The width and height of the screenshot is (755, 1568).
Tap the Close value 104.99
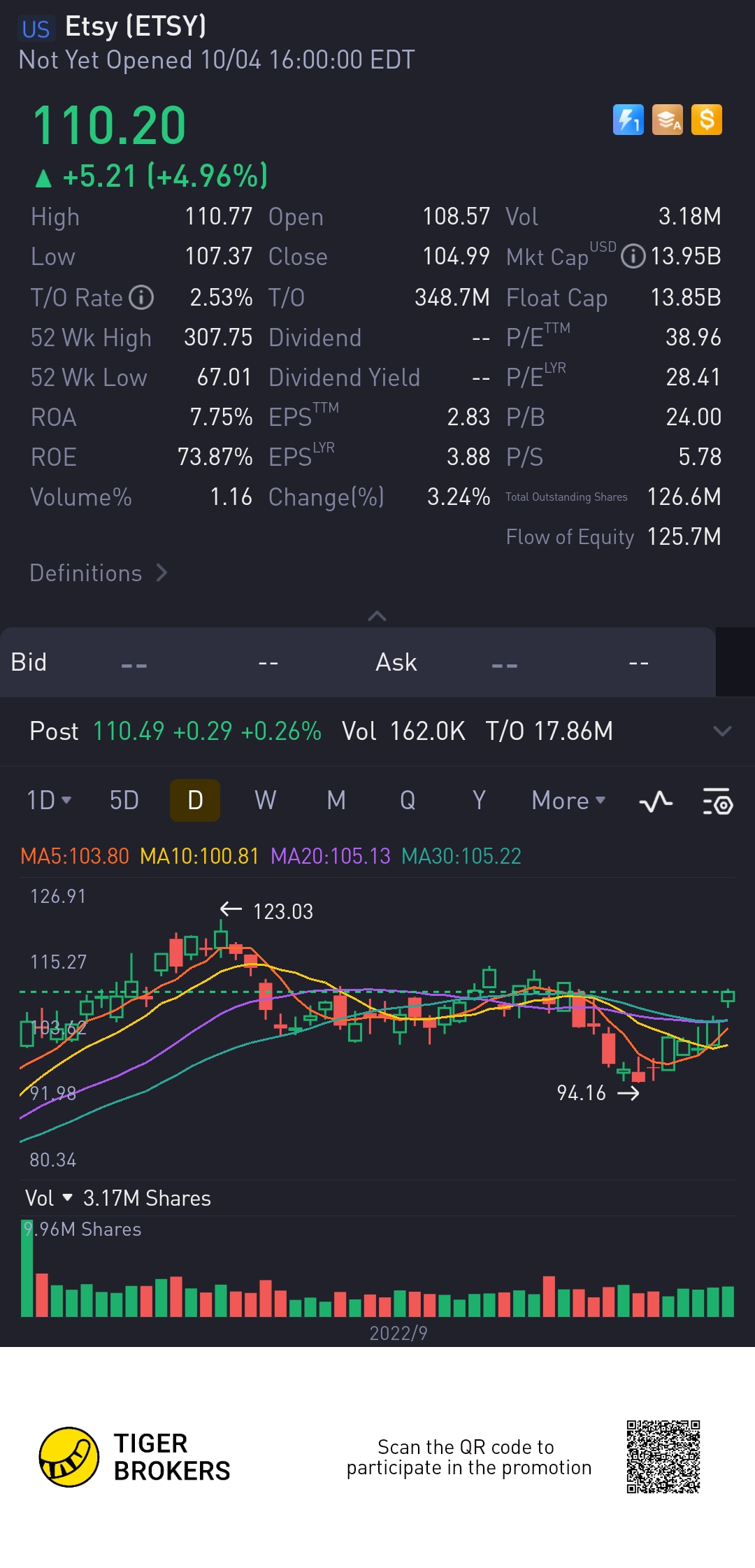(456, 257)
